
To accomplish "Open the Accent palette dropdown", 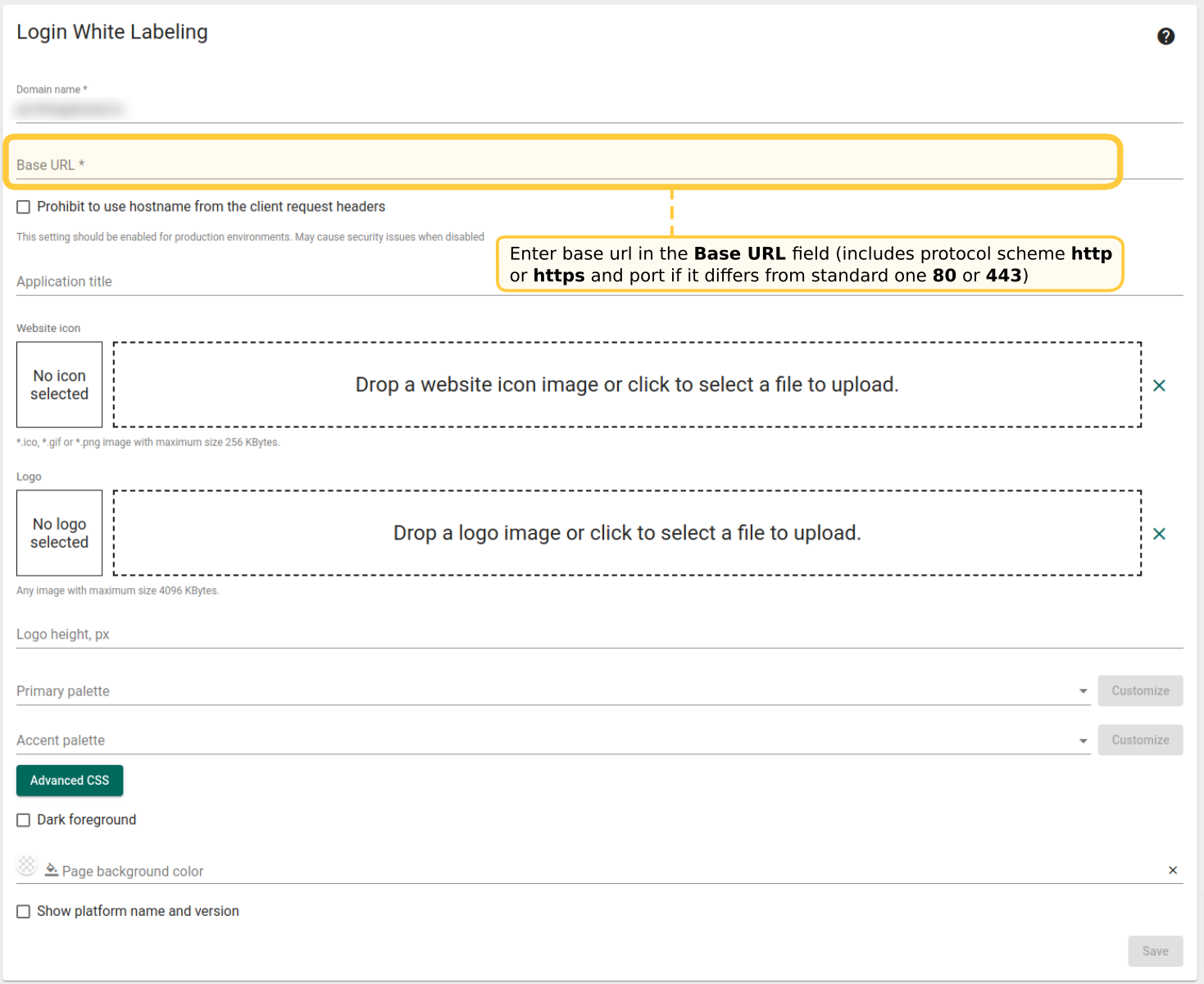I will [x=1083, y=740].
